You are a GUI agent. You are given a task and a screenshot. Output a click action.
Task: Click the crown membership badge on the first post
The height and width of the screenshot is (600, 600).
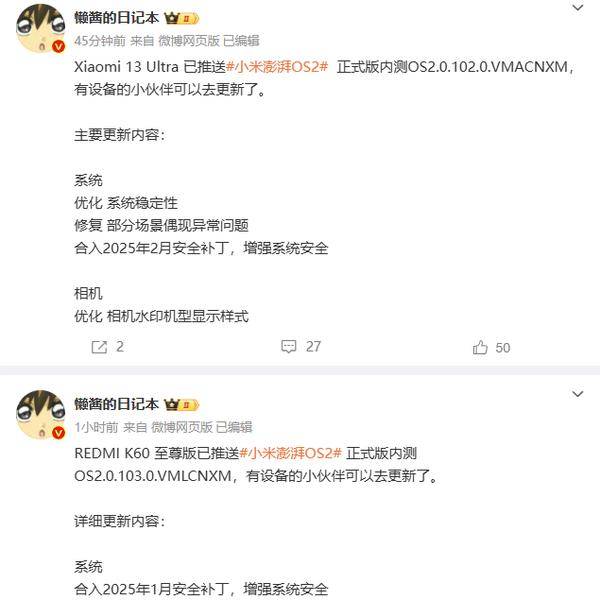(x=181, y=18)
